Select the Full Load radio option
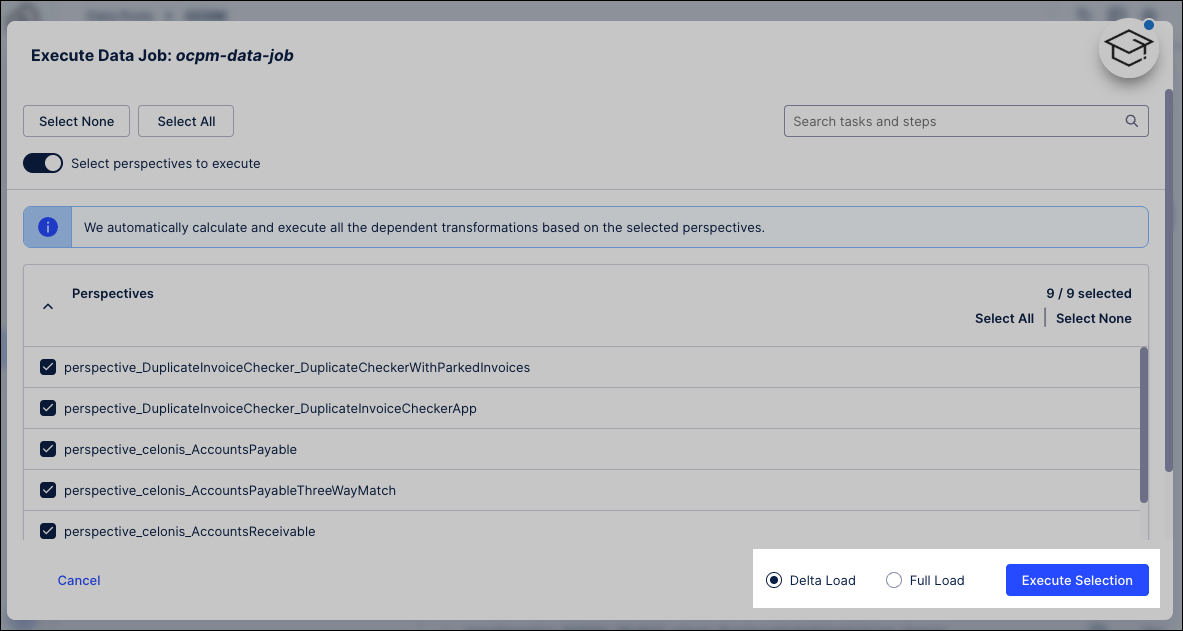Screen dimensions: 1183x631 pos(894,580)
